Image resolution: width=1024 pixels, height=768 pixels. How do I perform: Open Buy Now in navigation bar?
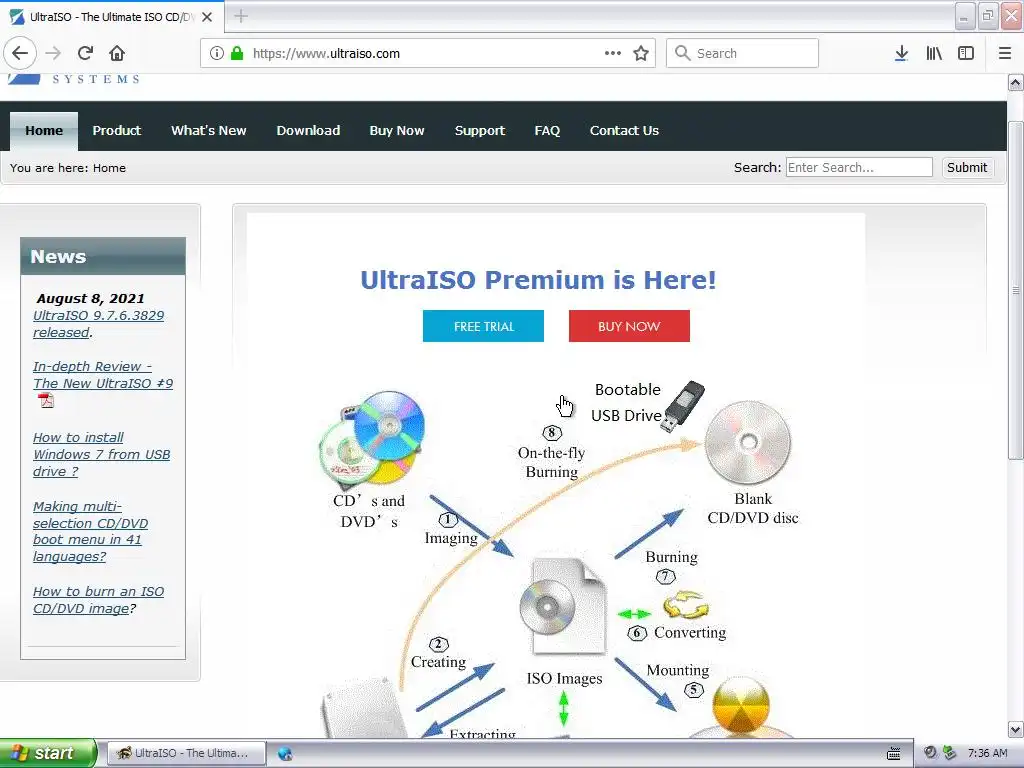(397, 131)
